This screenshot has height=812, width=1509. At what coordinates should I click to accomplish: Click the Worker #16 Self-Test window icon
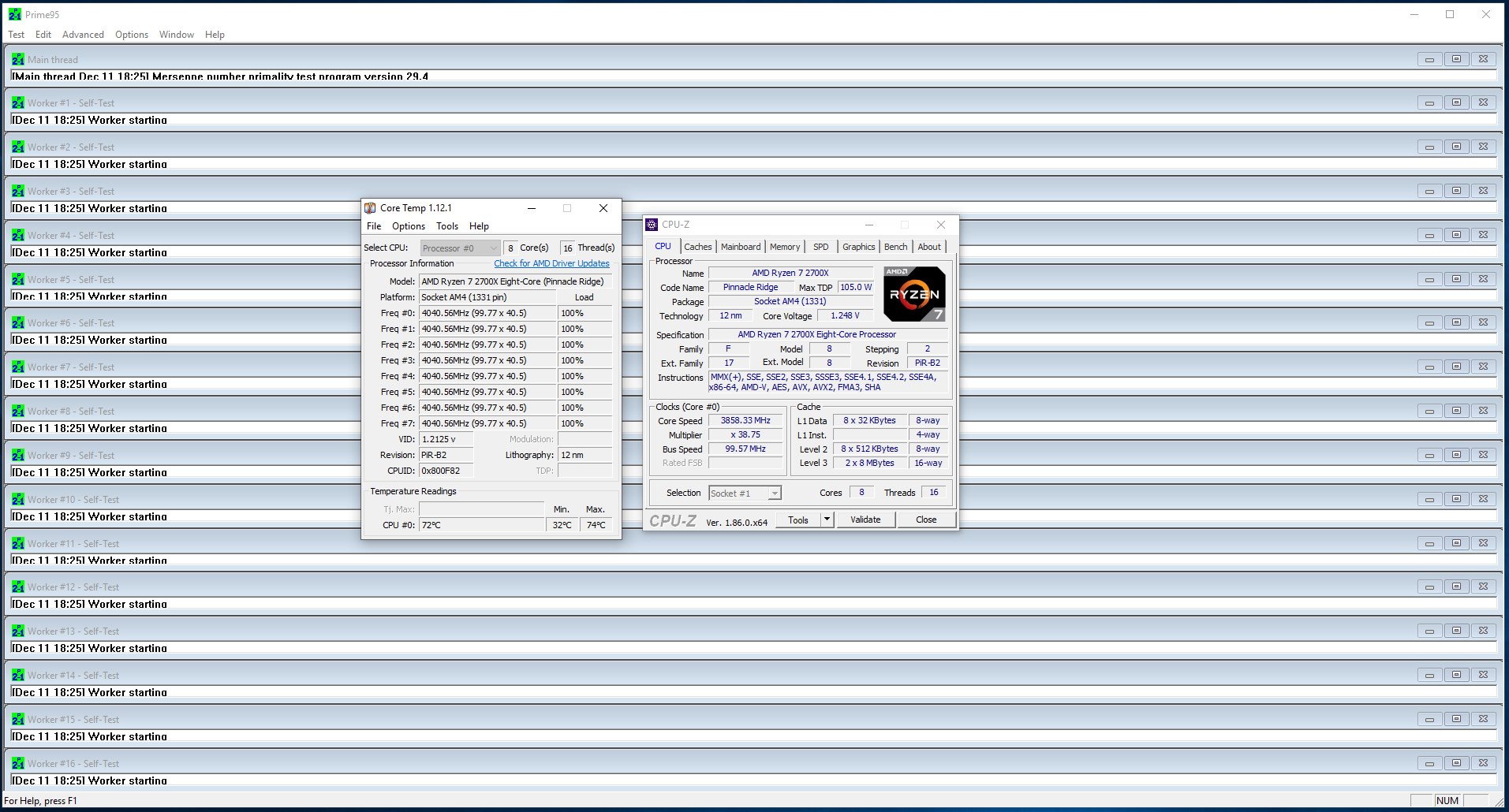[x=18, y=763]
